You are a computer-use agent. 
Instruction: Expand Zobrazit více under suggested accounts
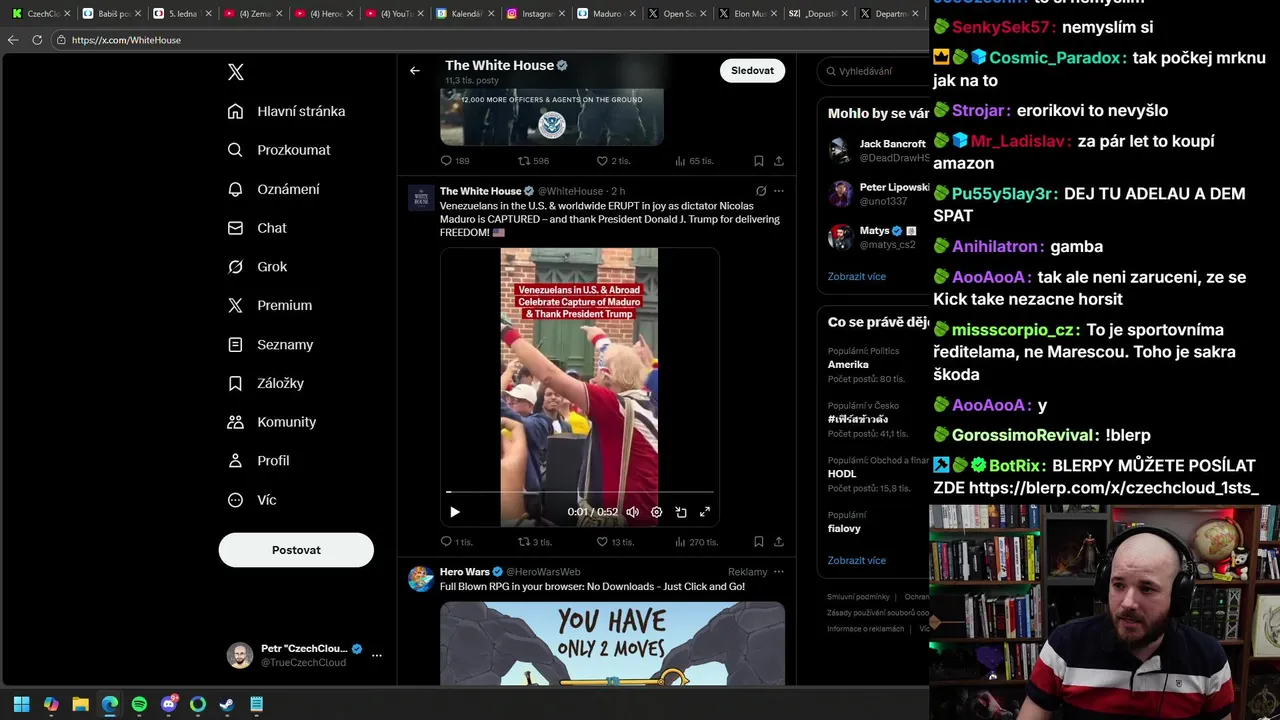[857, 276]
